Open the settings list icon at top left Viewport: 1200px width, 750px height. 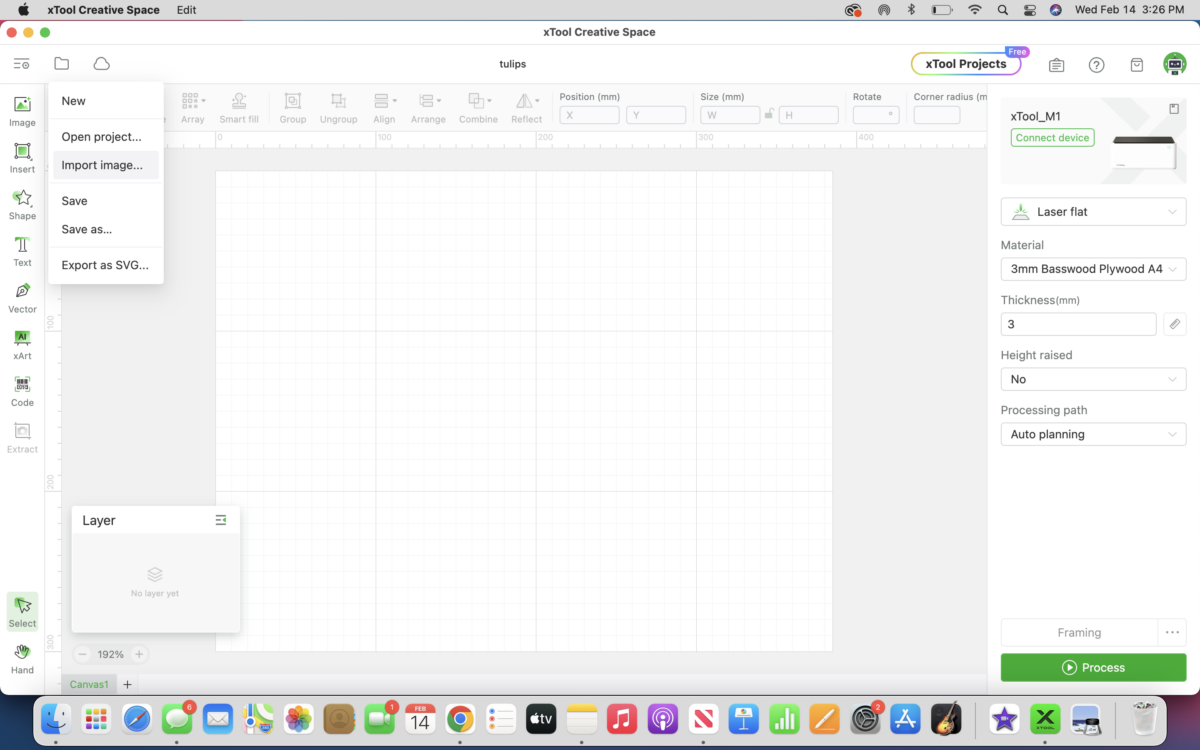click(21, 64)
